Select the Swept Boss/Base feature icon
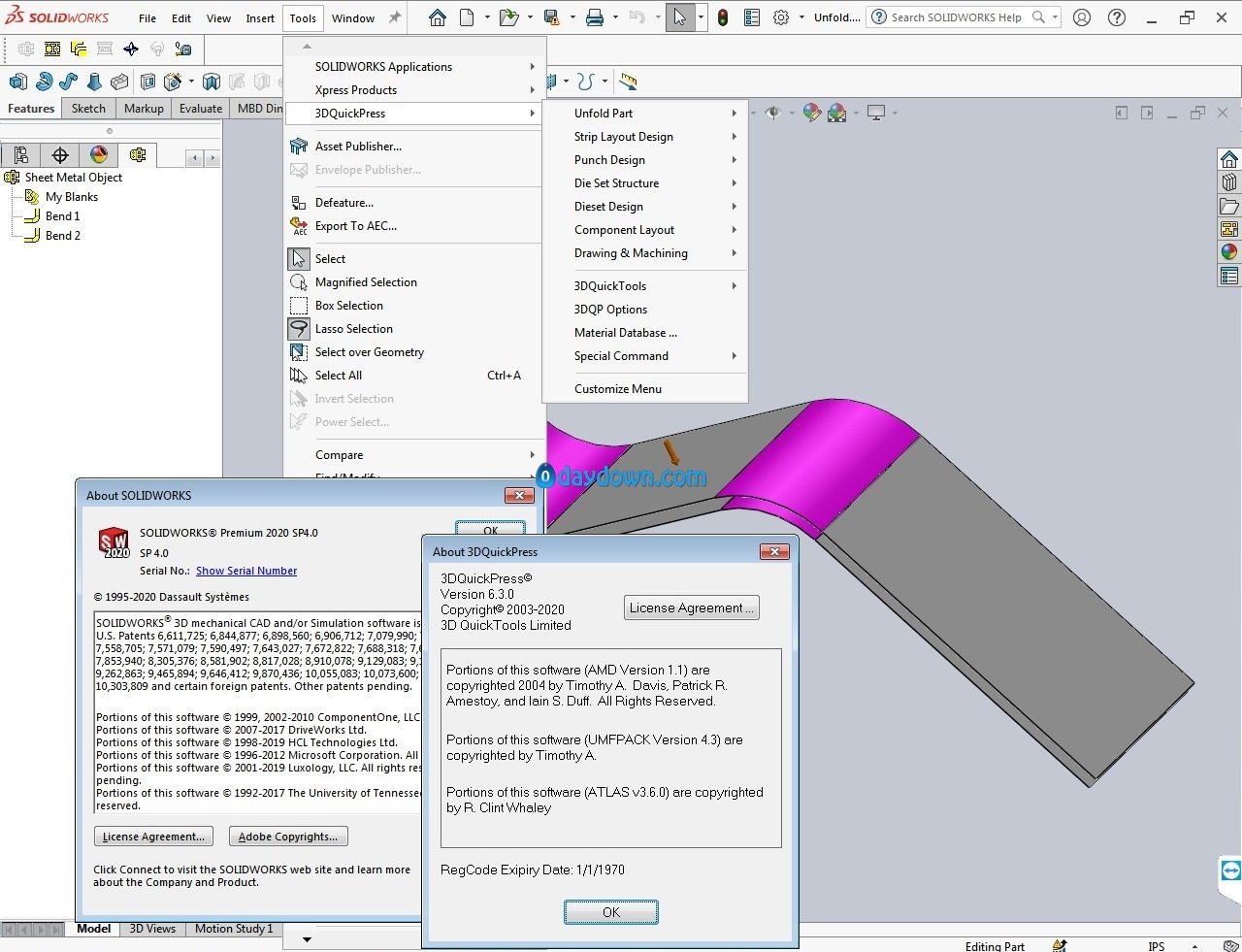Image resolution: width=1242 pixels, height=952 pixels. (69, 82)
